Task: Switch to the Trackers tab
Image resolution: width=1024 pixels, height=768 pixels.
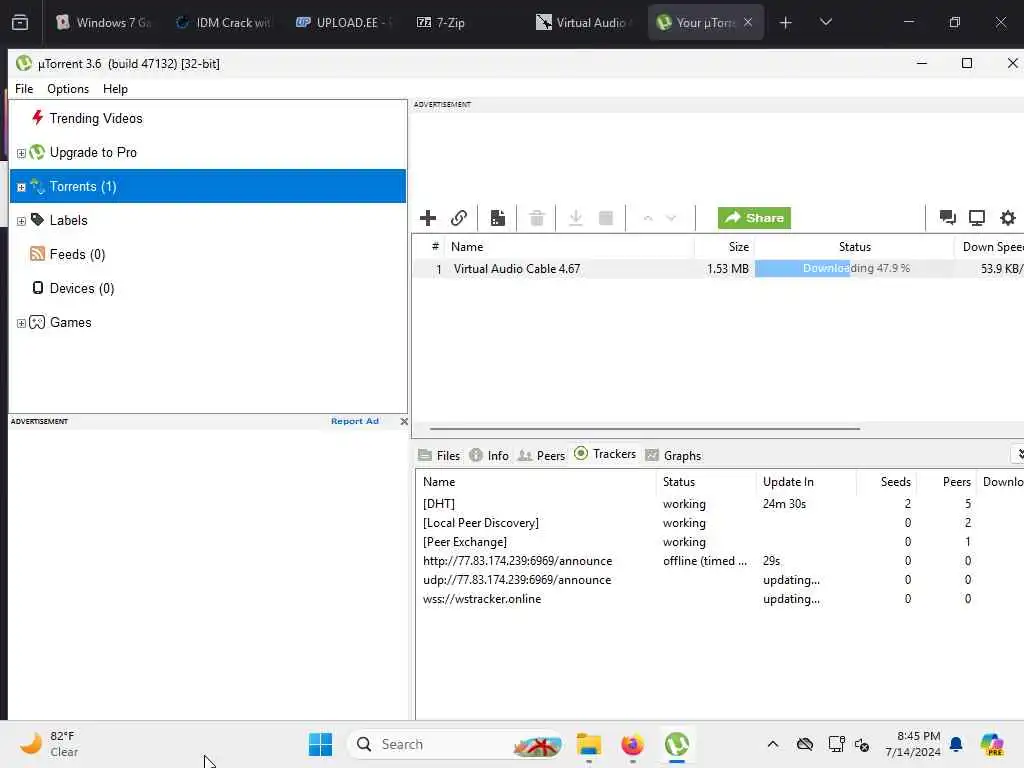Action: [x=605, y=454]
